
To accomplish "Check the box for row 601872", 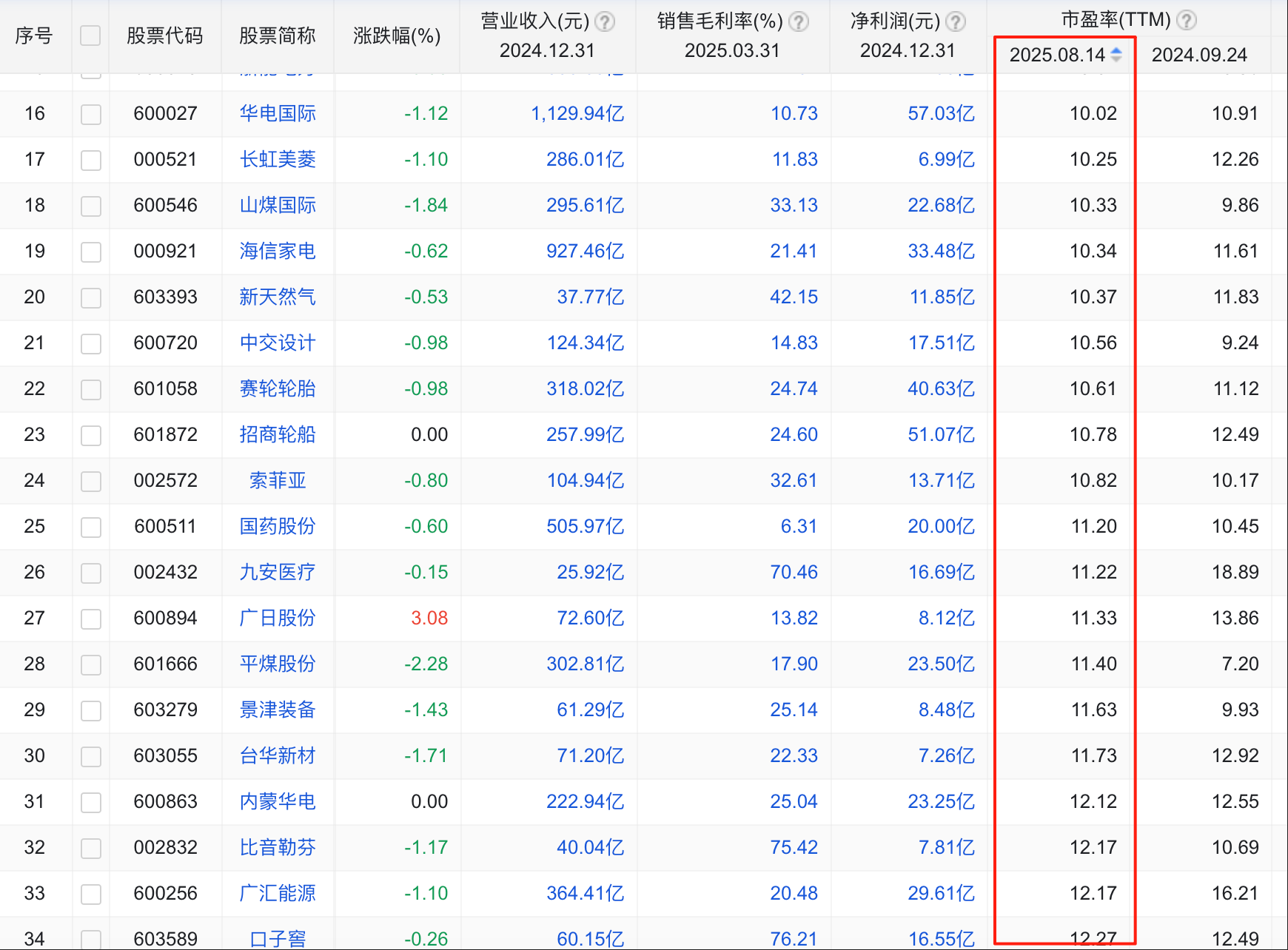I will (91, 435).
